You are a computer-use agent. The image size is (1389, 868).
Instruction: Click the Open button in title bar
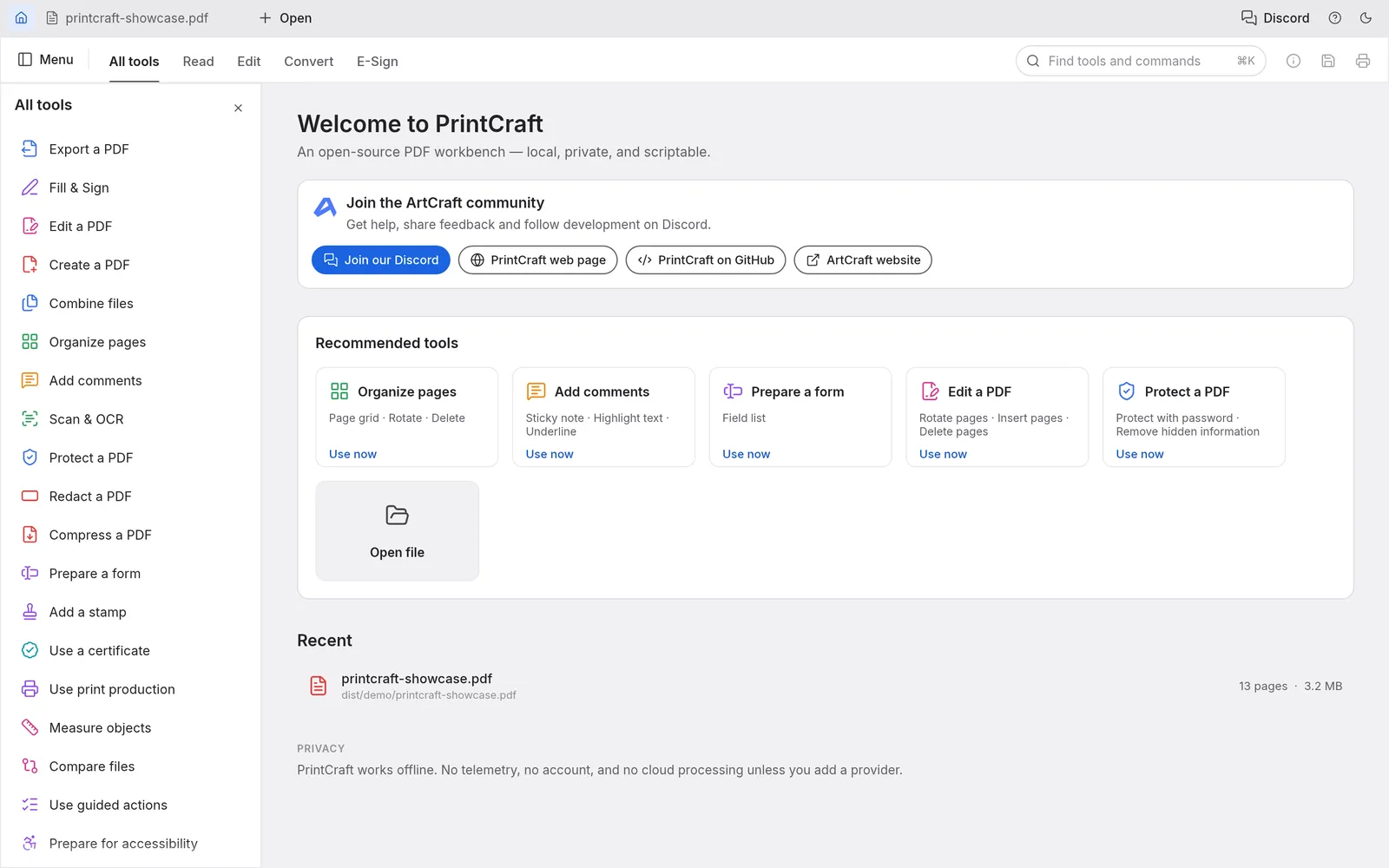click(286, 17)
